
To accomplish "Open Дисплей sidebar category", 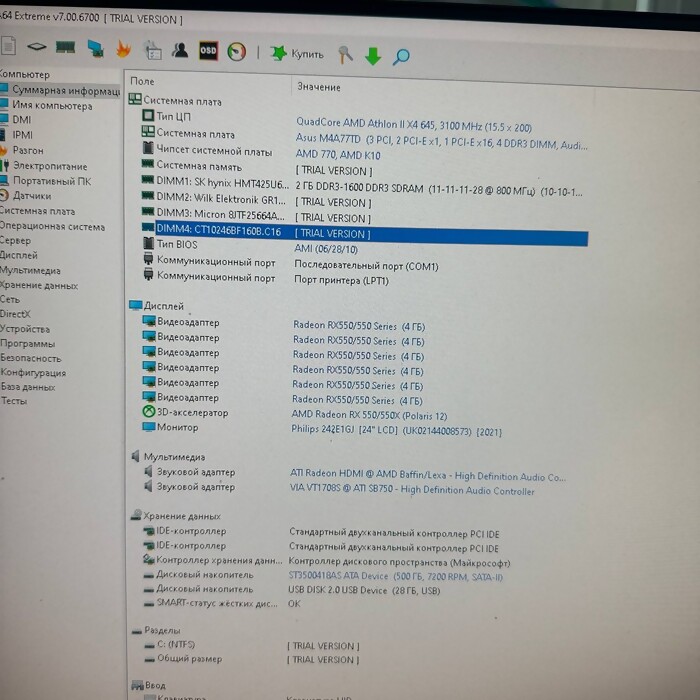I will coord(19,255).
